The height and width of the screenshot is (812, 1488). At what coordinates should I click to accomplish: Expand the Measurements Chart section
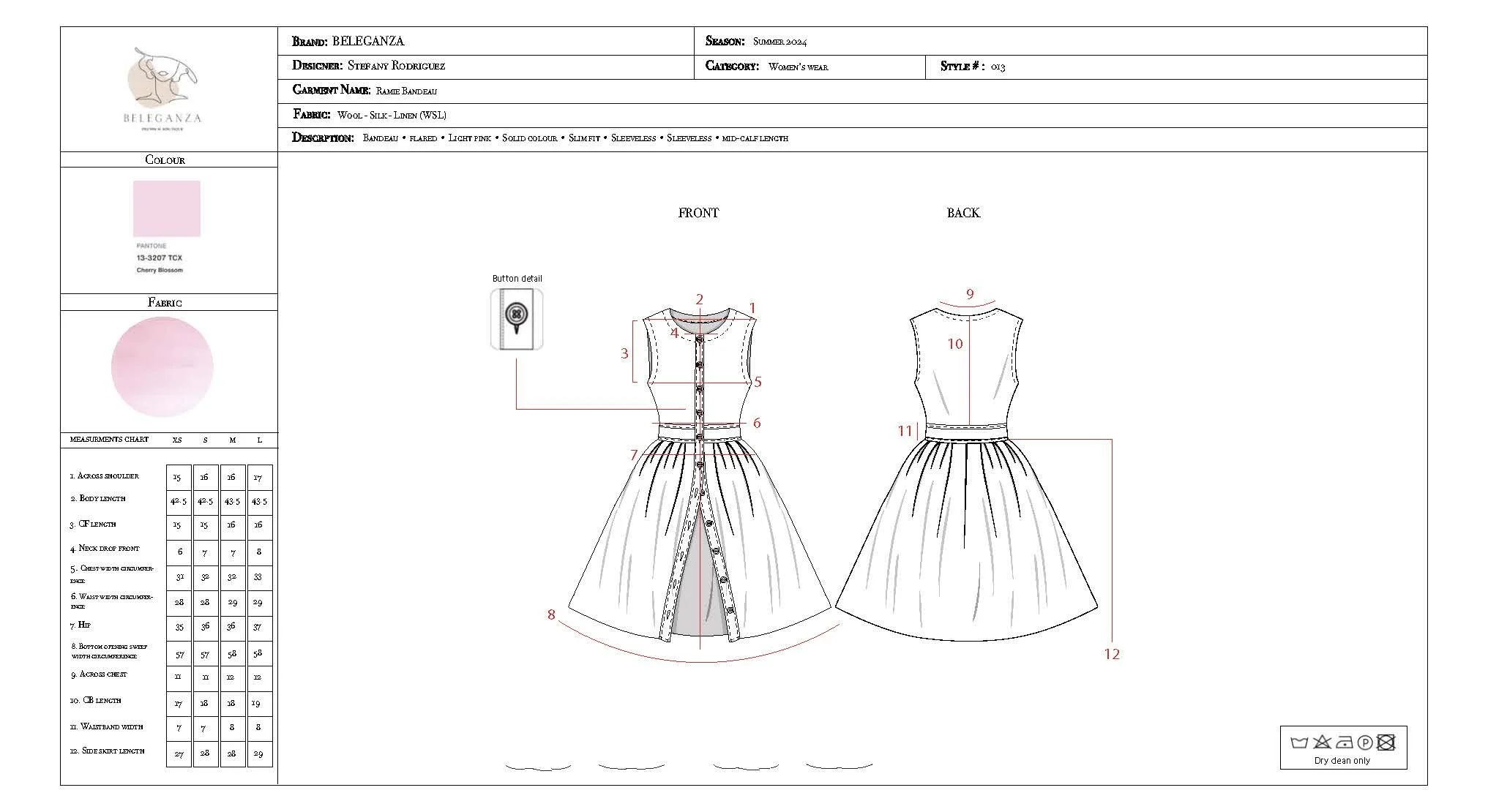pyautogui.click(x=108, y=440)
